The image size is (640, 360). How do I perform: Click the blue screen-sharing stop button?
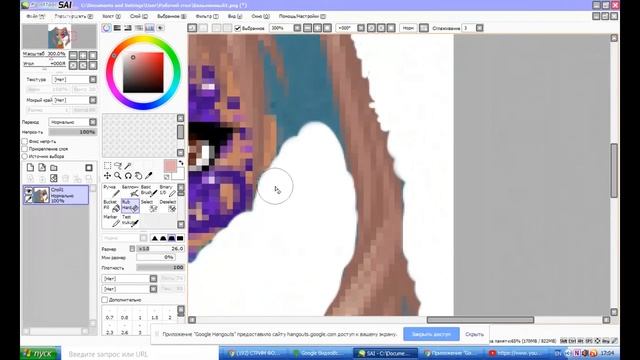pyautogui.click(x=431, y=334)
